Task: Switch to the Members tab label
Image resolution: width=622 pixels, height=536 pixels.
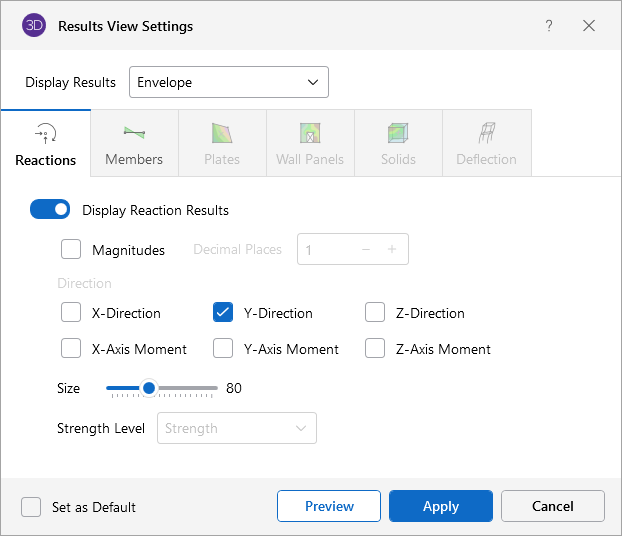Action: 134,159
